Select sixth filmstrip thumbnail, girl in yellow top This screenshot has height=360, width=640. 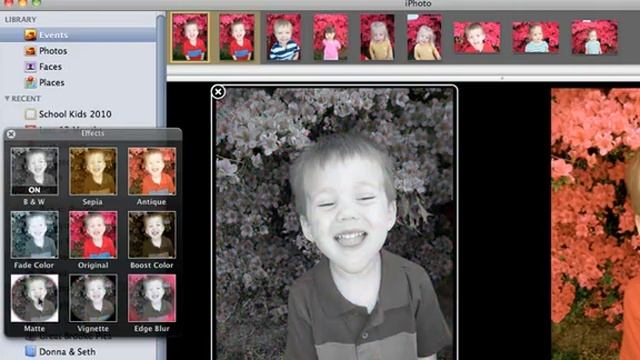click(424, 37)
